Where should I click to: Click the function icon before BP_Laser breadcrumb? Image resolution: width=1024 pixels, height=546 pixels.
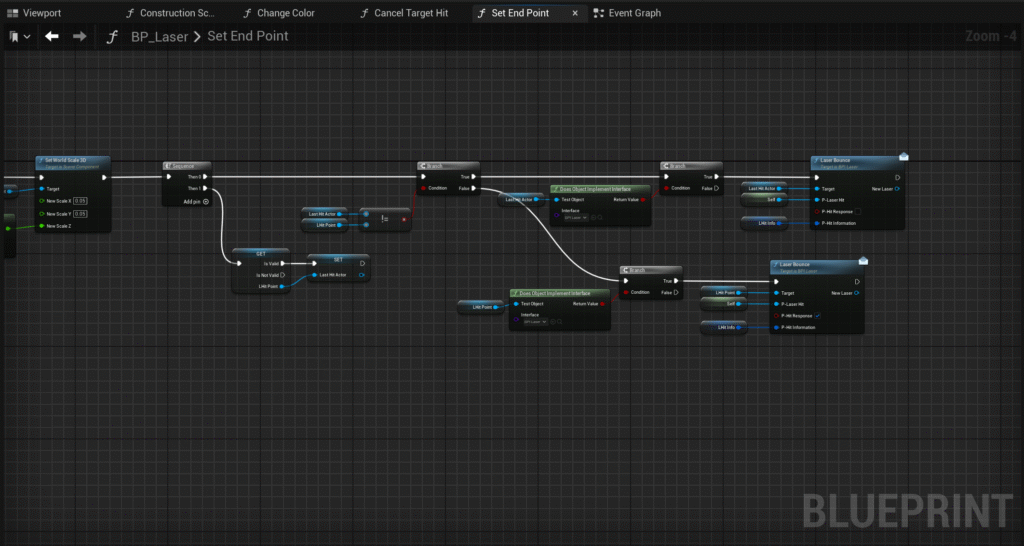[x=112, y=37]
